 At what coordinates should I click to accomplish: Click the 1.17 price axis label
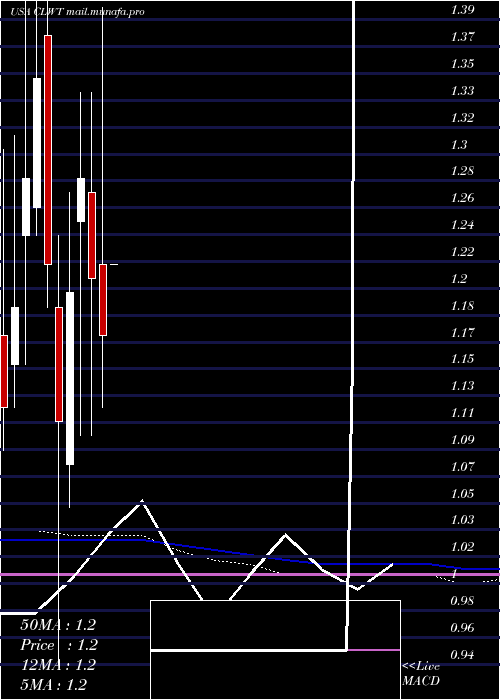[462, 333]
